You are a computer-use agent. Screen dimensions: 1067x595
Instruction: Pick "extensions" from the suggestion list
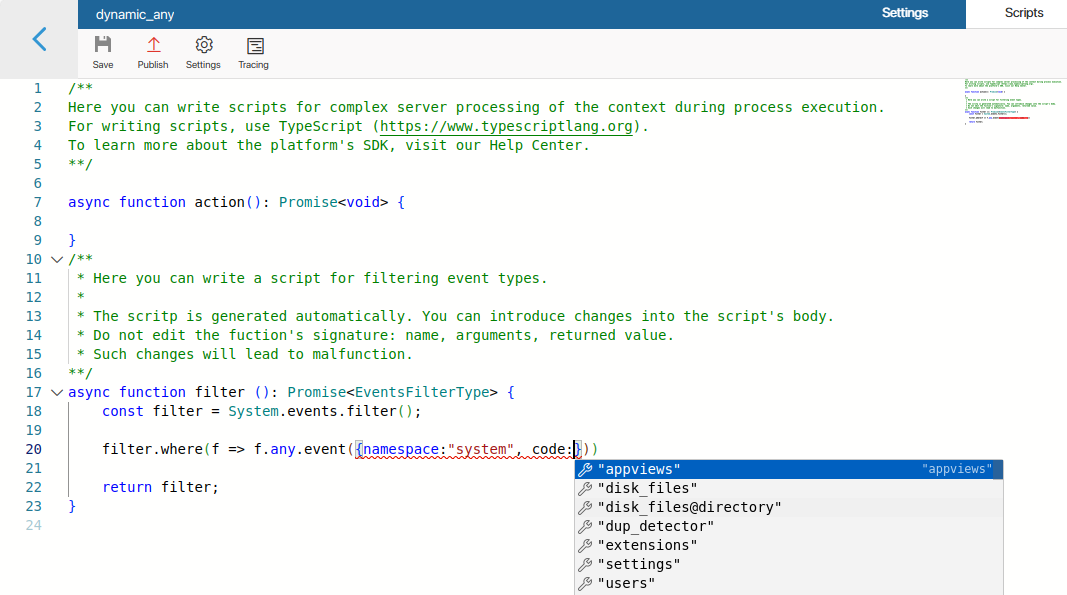[648, 545]
